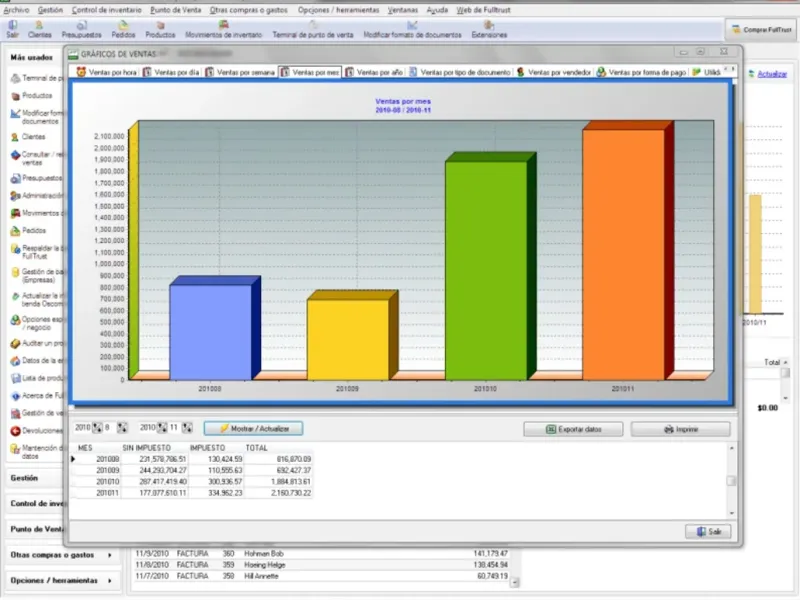Image resolution: width=800 pixels, height=600 pixels.
Task: Switch to Ventas por tipo de documento tab
Action: coord(459,72)
